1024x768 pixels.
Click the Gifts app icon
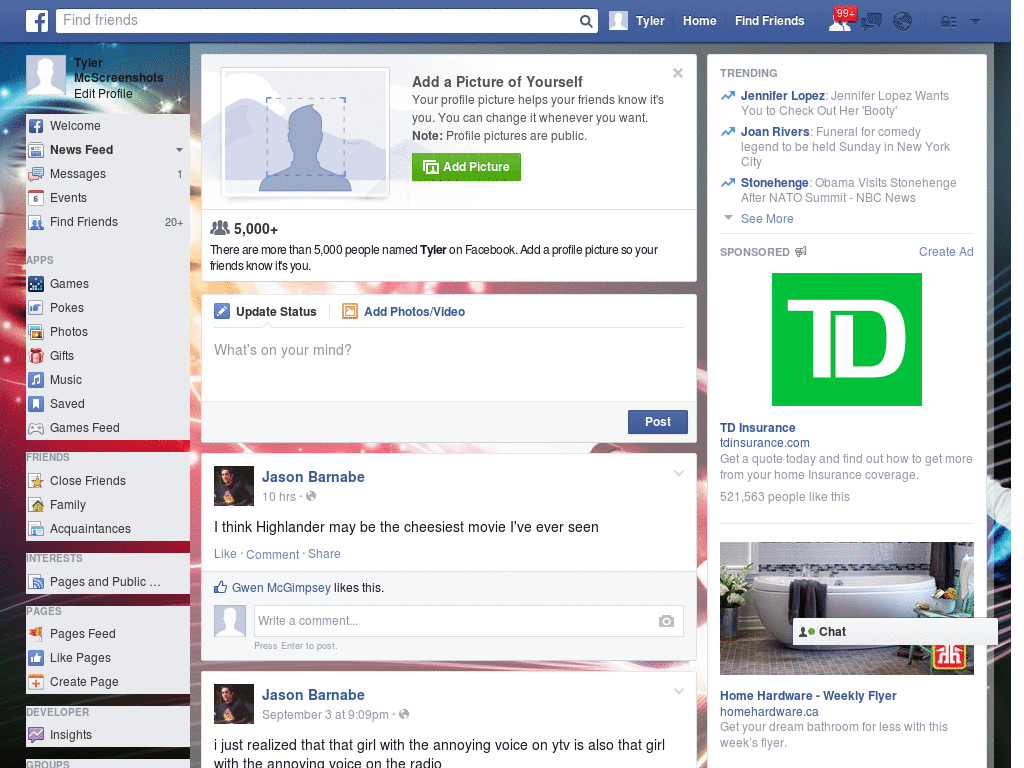pos(36,356)
